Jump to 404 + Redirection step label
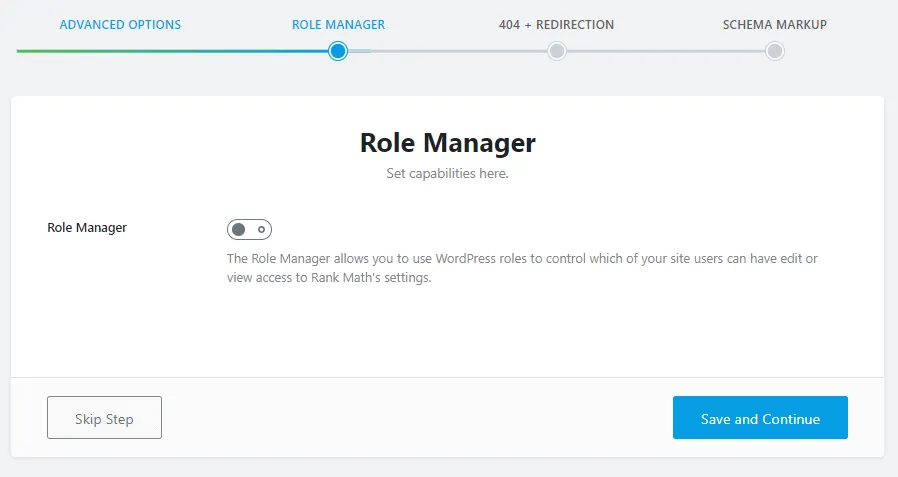The height and width of the screenshot is (477, 898). (x=556, y=24)
